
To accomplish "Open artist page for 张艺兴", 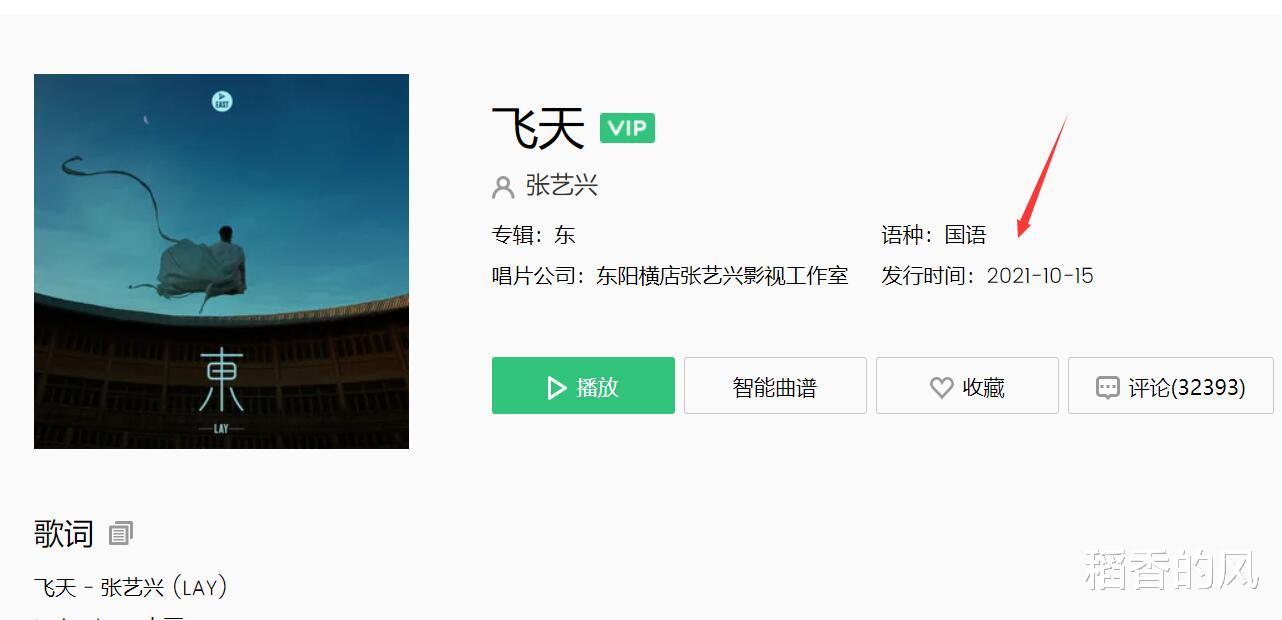I will coord(562,186).
